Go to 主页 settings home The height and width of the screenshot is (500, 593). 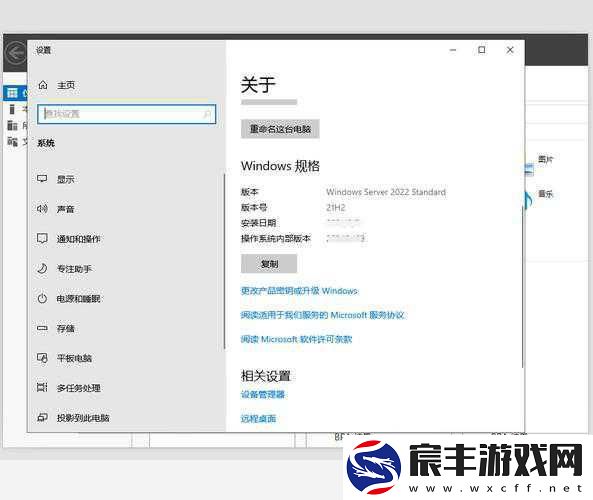[x=66, y=85]
